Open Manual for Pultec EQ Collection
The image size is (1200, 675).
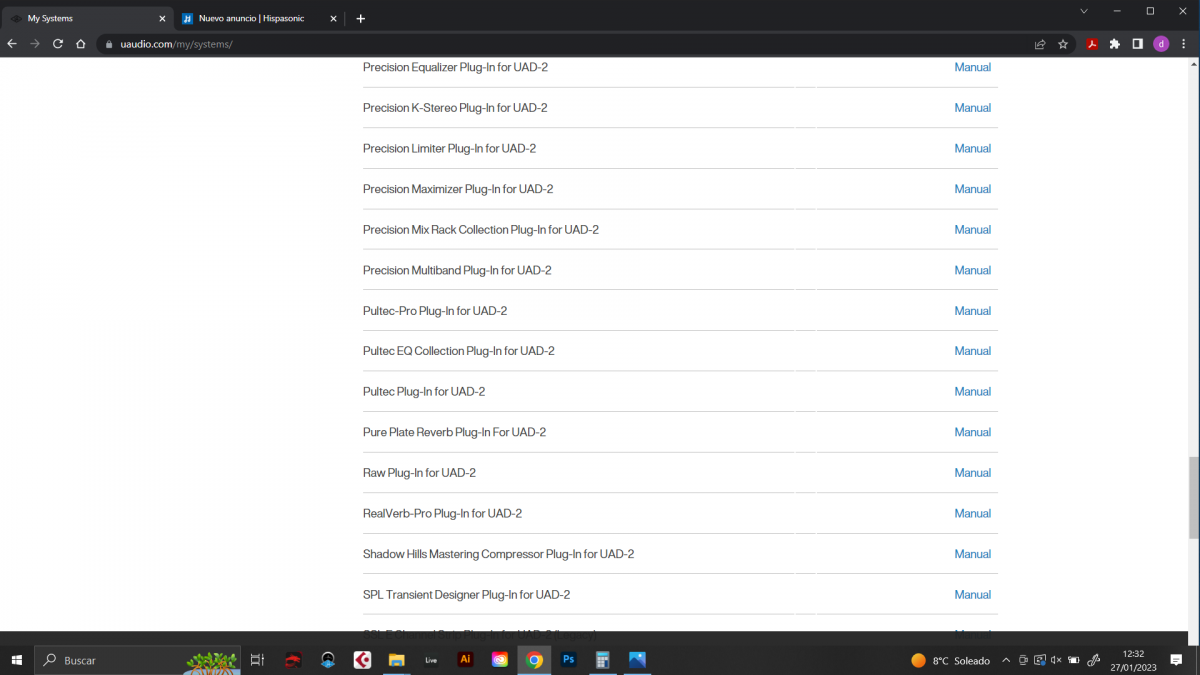coord(972,351)
